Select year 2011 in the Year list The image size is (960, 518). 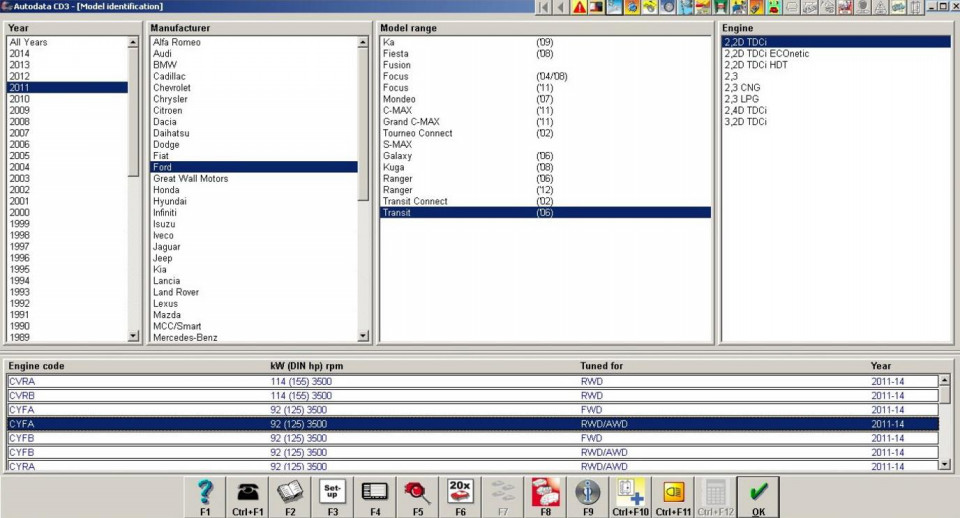pyautogui.click(x=67, y=88)
